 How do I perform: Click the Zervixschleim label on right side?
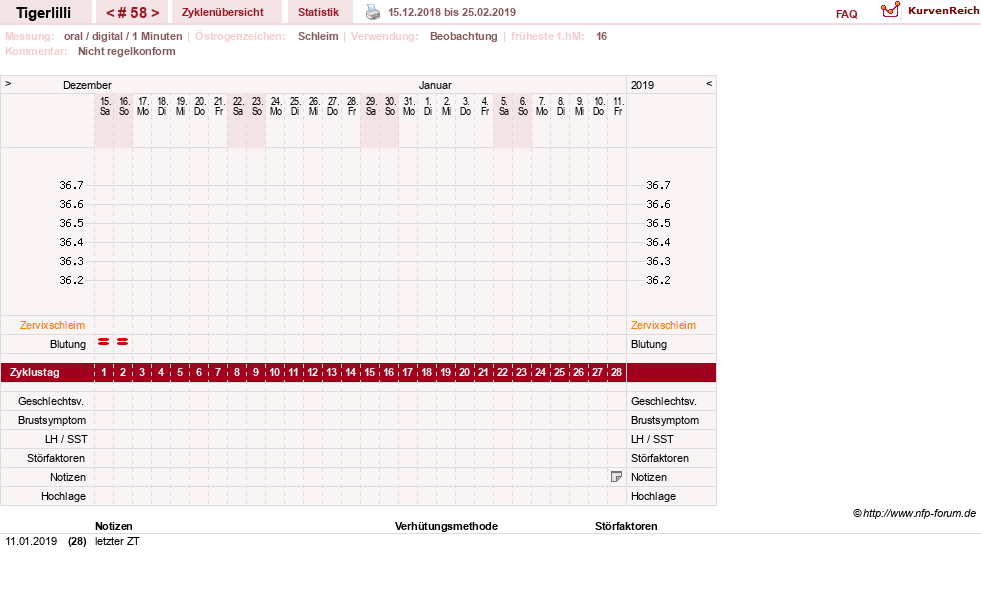pyautogui.click(x=663, y=325)
